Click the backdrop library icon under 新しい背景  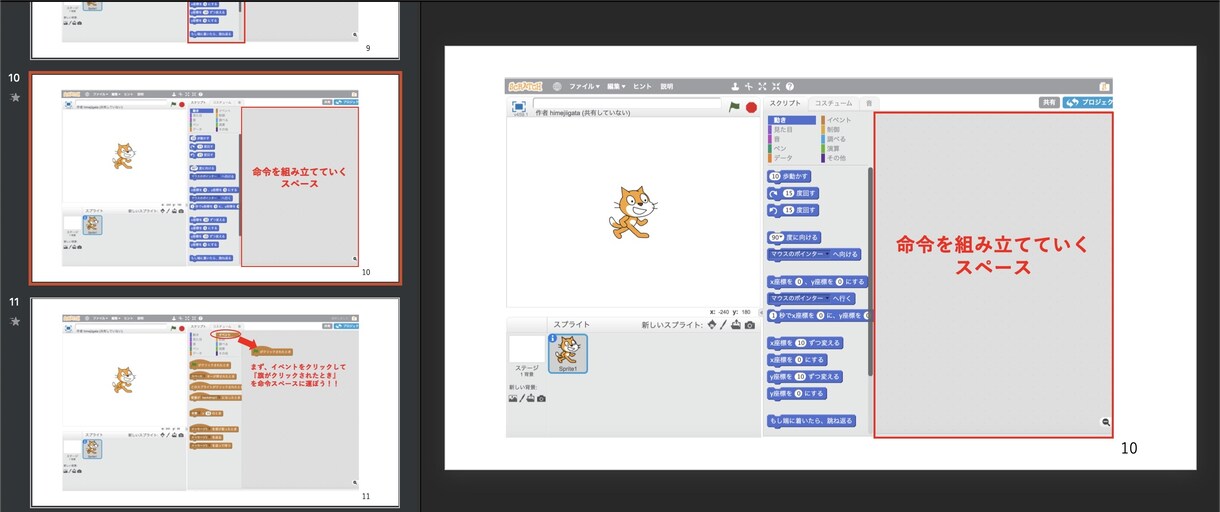click(513, 398)
